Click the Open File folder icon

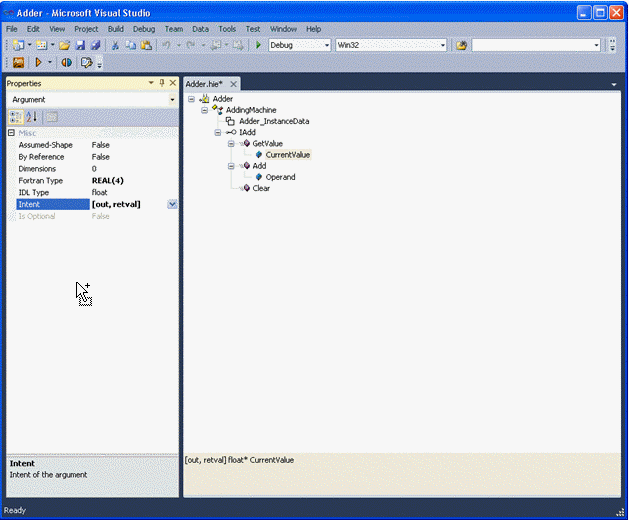coord(64,45)
